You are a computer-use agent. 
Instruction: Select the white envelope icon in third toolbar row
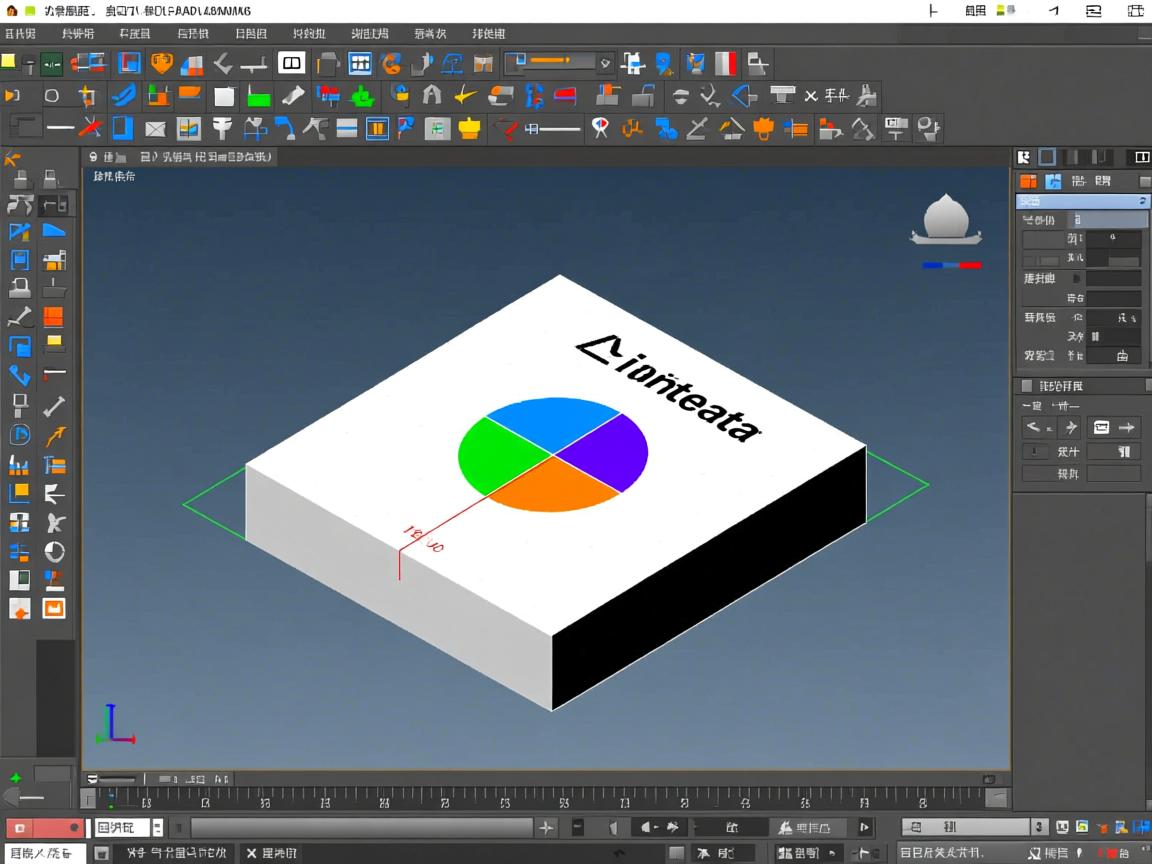pyautogui.click(x=155, y=129)
